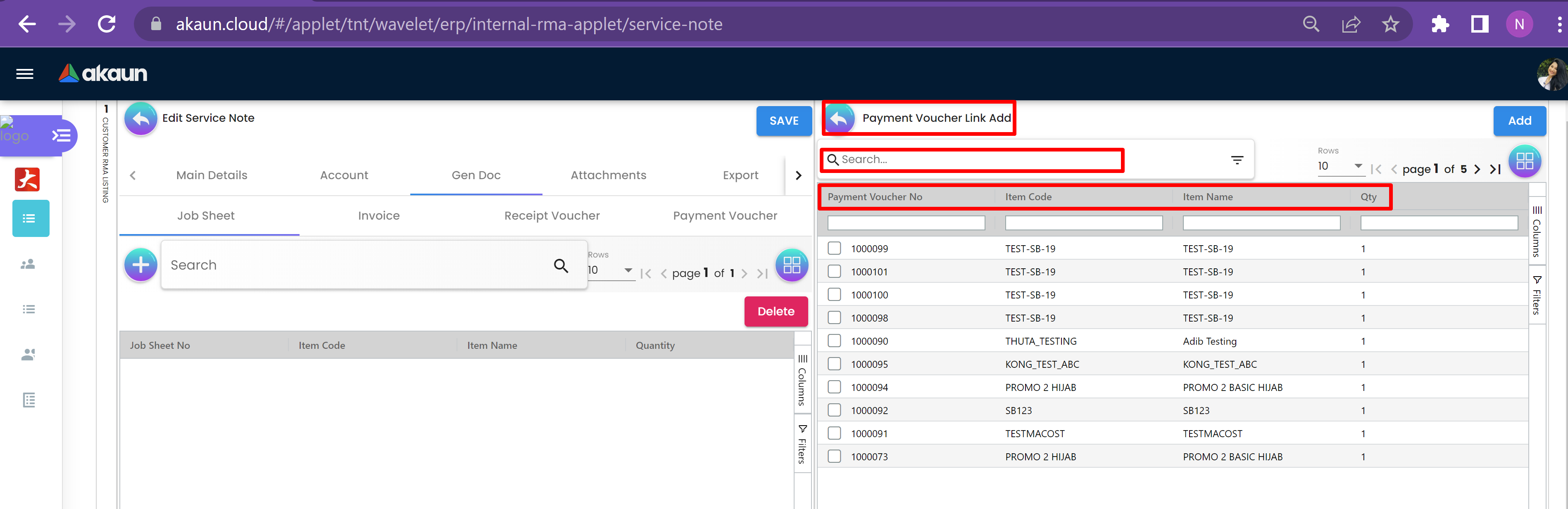Click the blue SAVE button
Screen dimensions: 1568x509
pyautogui.click(x=783, y=121)
